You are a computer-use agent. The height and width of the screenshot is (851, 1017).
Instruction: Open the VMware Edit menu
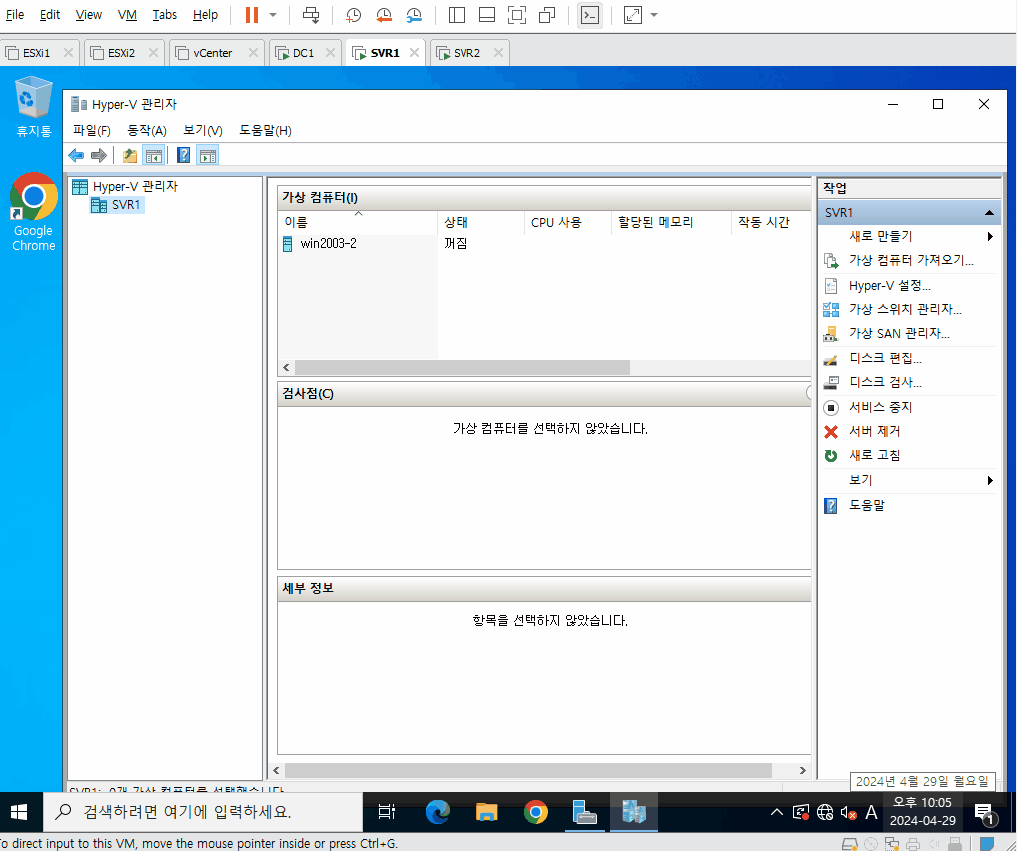pyautogui.click(x=50, y=15)
